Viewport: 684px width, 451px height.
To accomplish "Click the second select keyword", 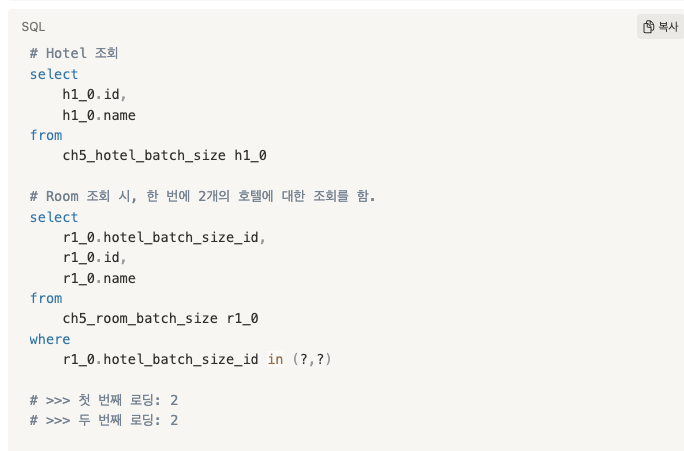I will point(54,217).
